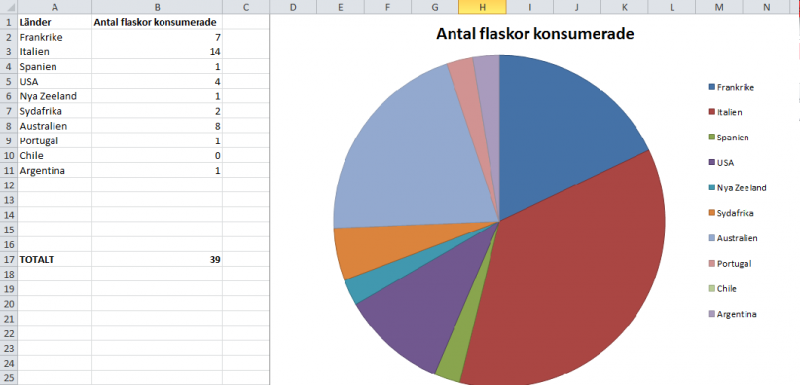Select cell containing TOTALT
Image resolution: width=800 pixels, height=385 pixels.
tap(55, 260)
